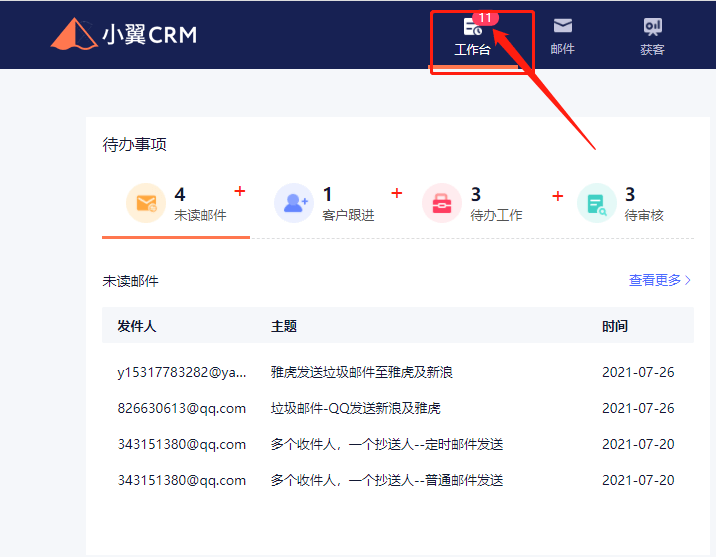Click date 2021-07-20 of 普通邮件发送 row

638,480
